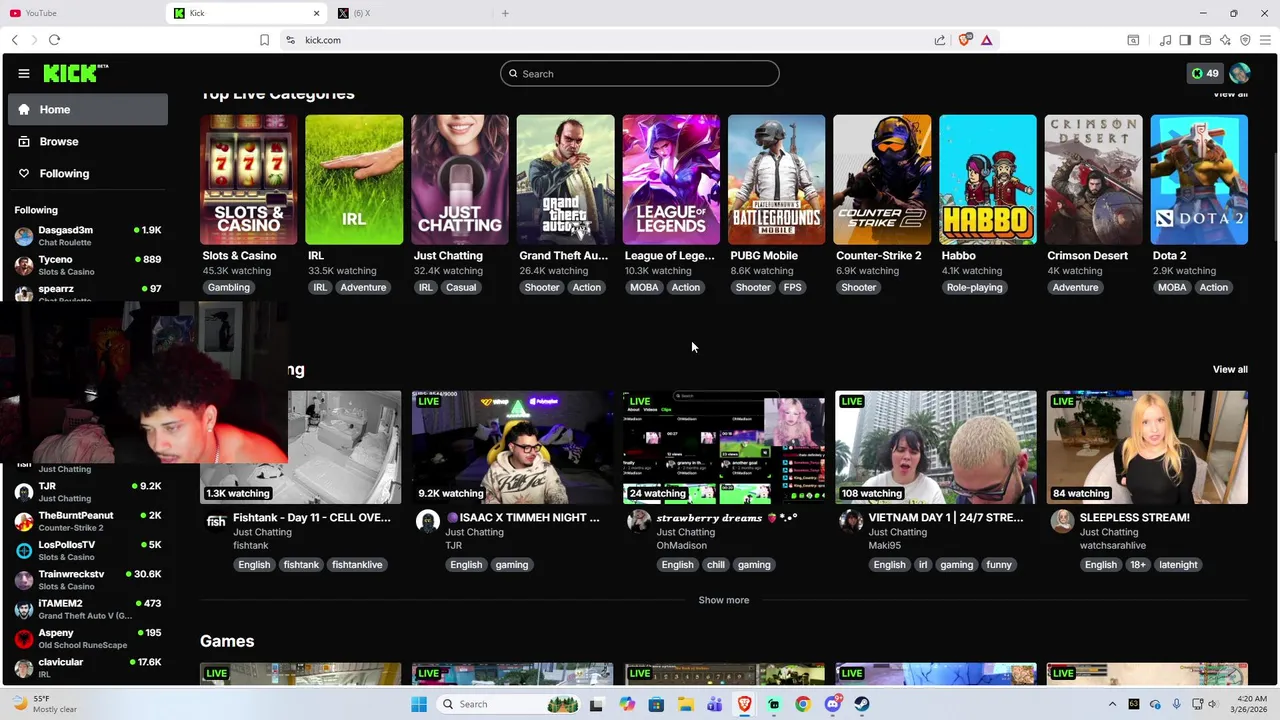Open Discord from the taskbar

pyautogui.click(x=833, y=704)
